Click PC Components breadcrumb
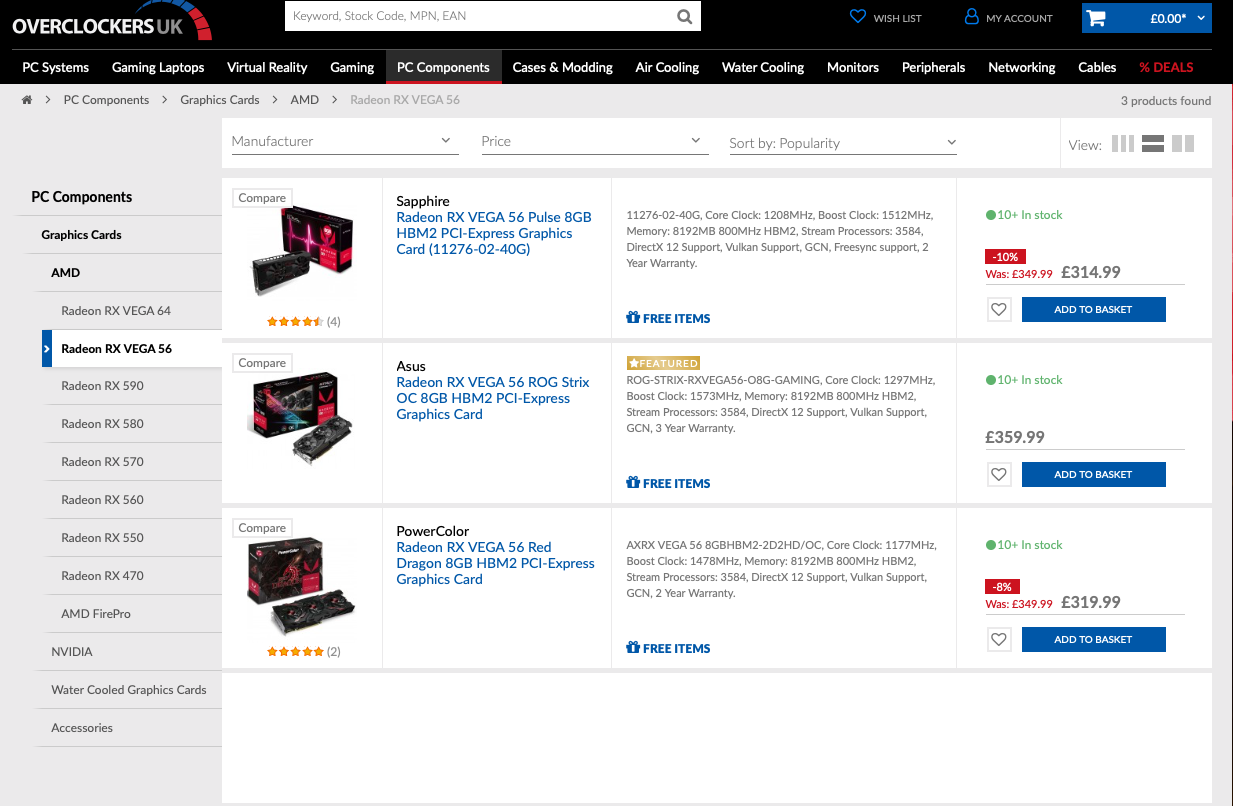Viewport: 1233px width, 806px height. point(106,100)
